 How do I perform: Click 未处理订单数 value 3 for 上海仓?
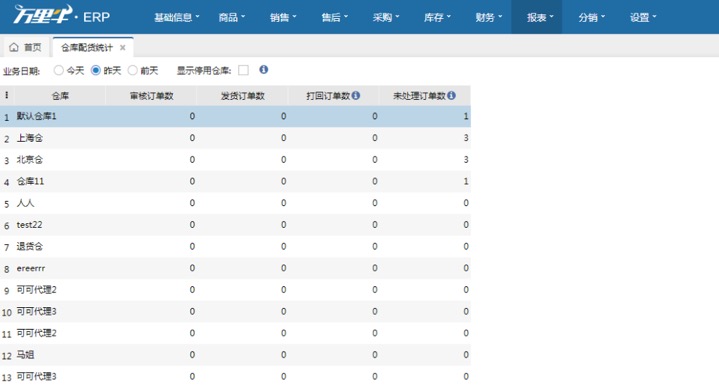tap(466, 138)
